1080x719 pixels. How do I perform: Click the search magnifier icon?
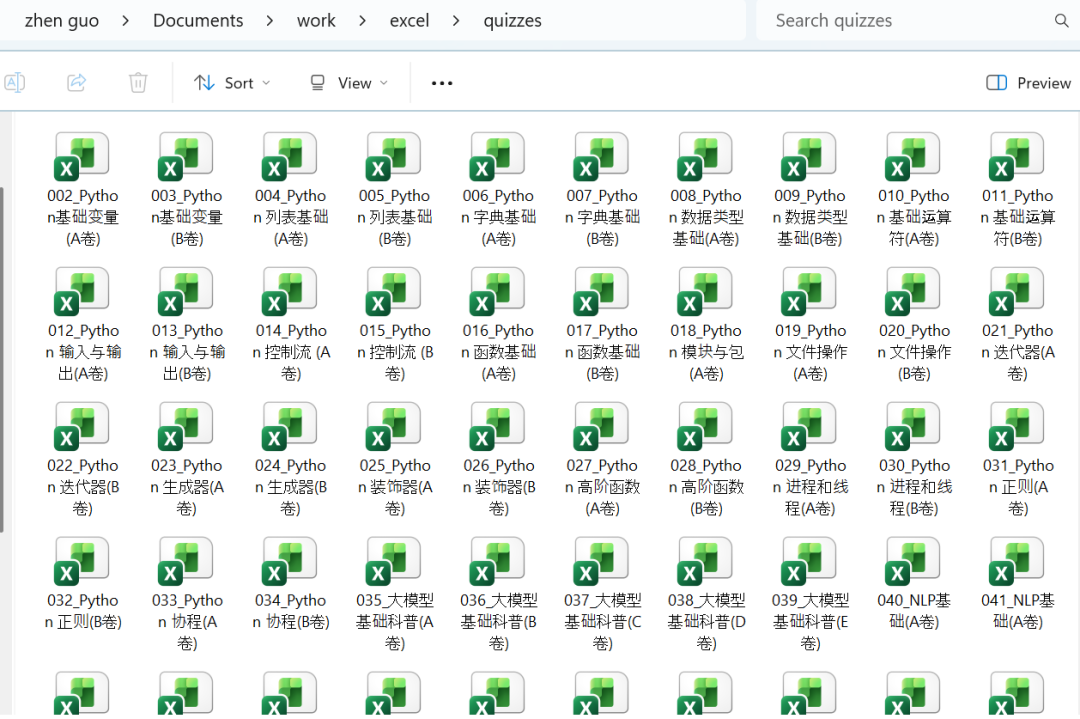[1061, 21]
